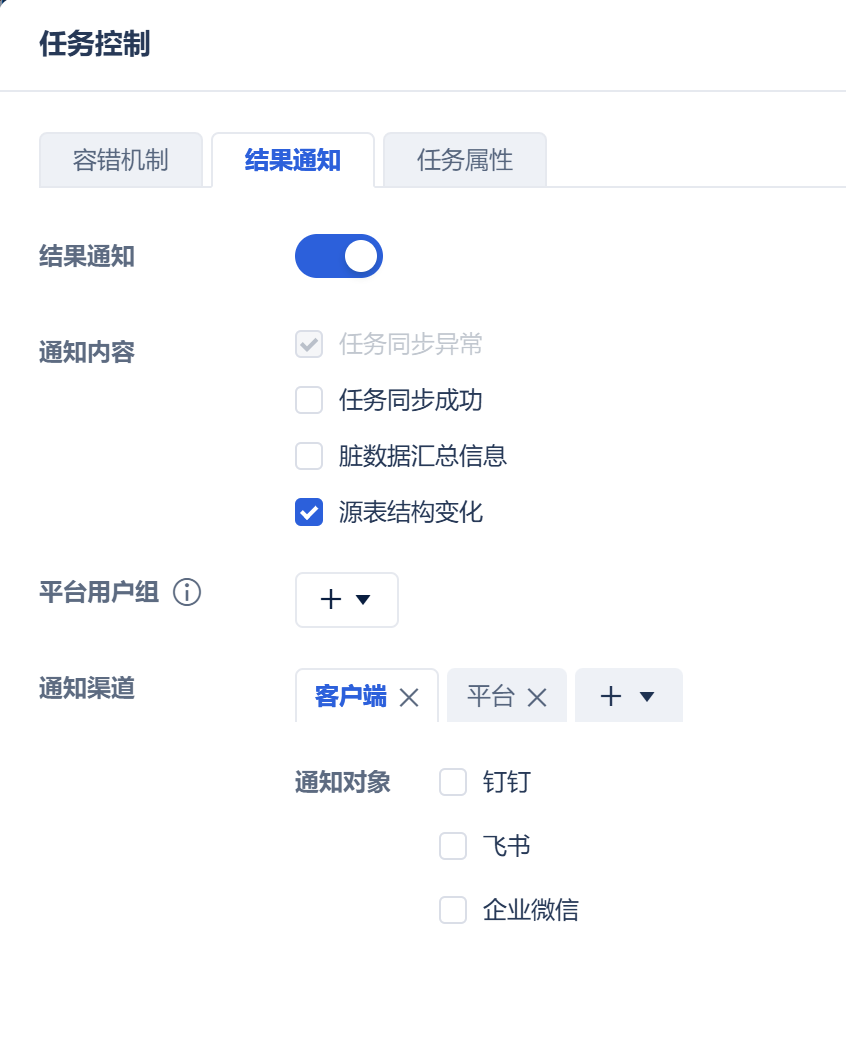Click the plus icon in 平台用户组 selector
This screenshot has width=846, height=1052.
click(x=330, y=599)
